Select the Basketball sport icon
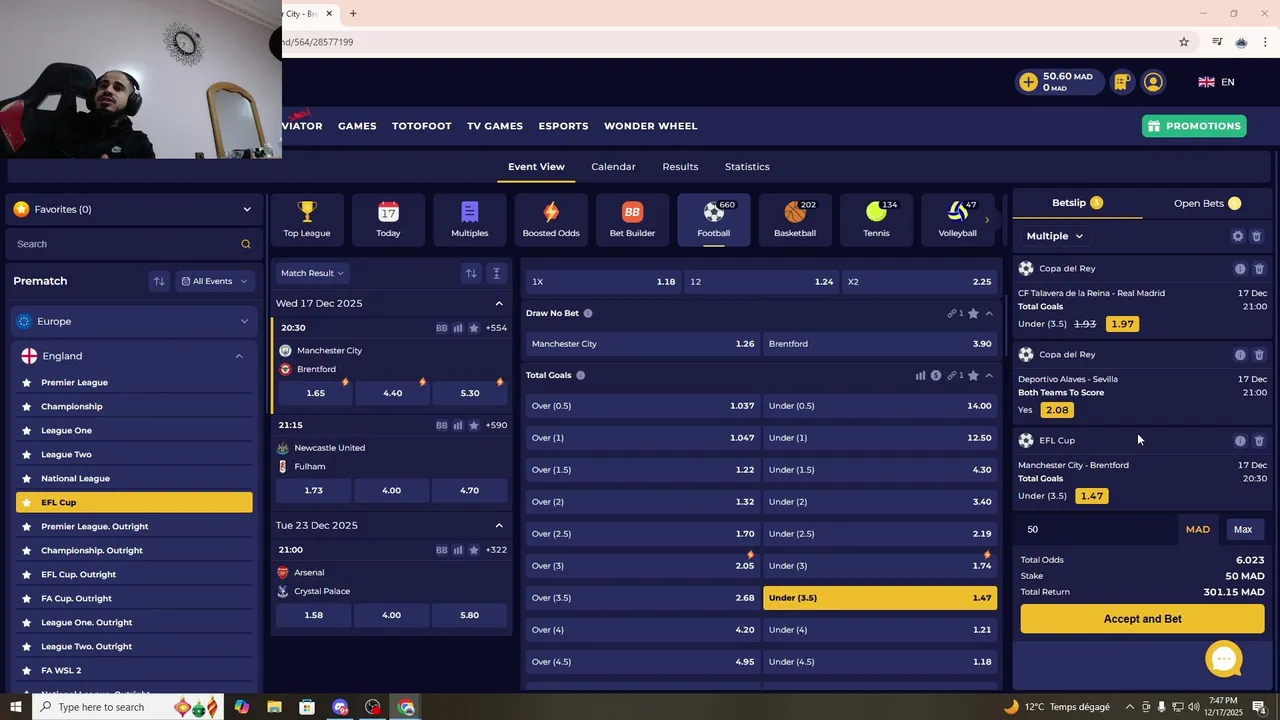This screenshot has height=720, width=1280. [x=795, y=218]
